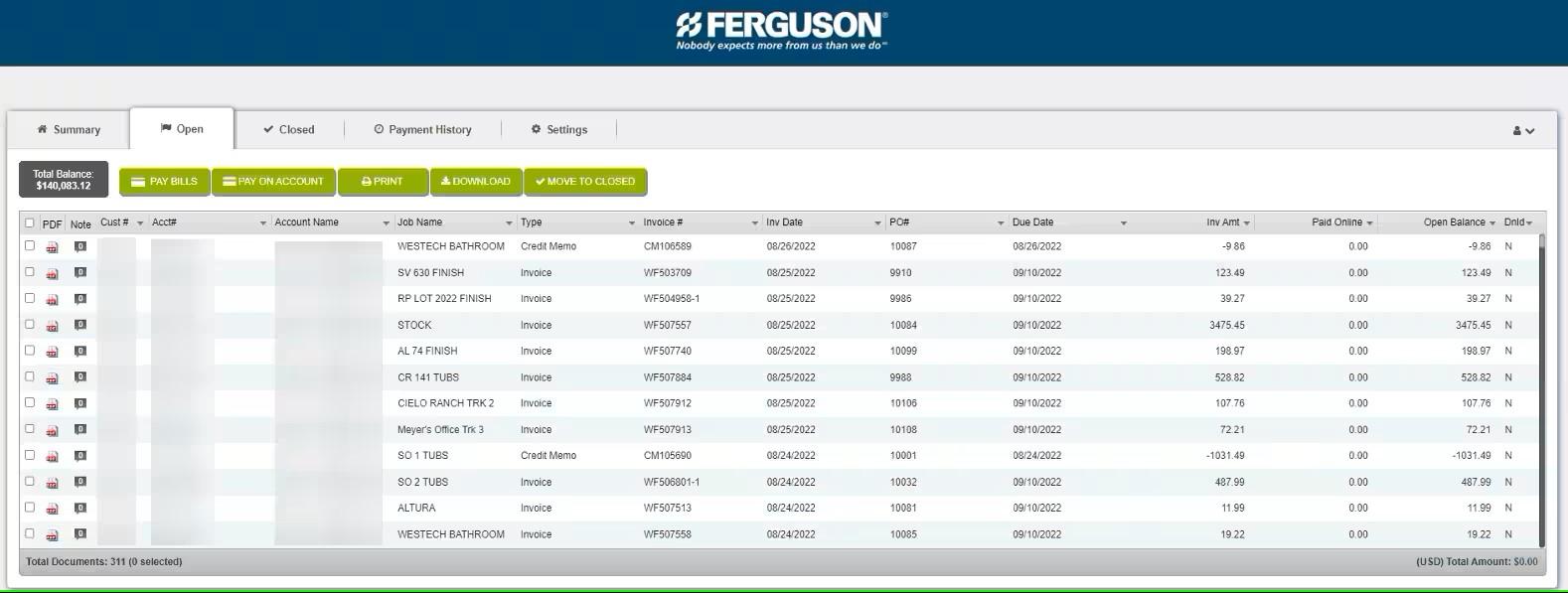Image resolution: width=1568 pixels, height=593 pixels.
Task: Click the table vertical scrollbar
Action: tap(1542, 390)
